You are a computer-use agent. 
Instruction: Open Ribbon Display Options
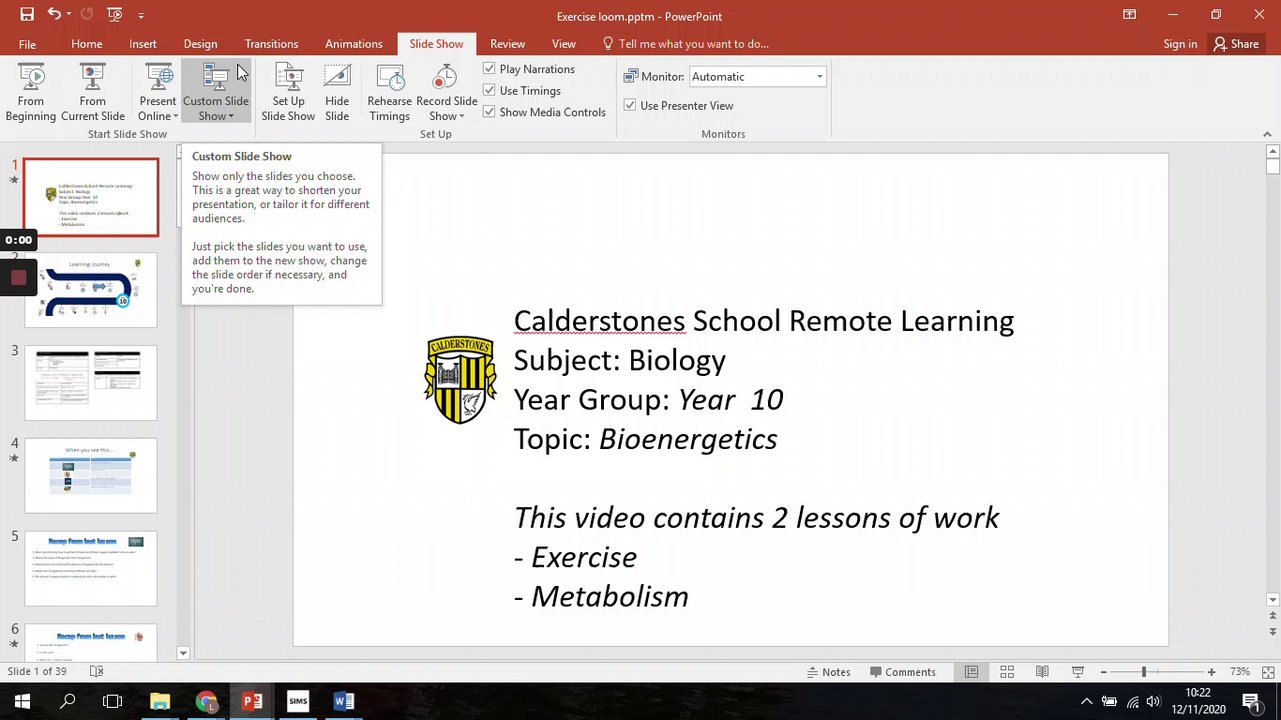(1129, 15)
